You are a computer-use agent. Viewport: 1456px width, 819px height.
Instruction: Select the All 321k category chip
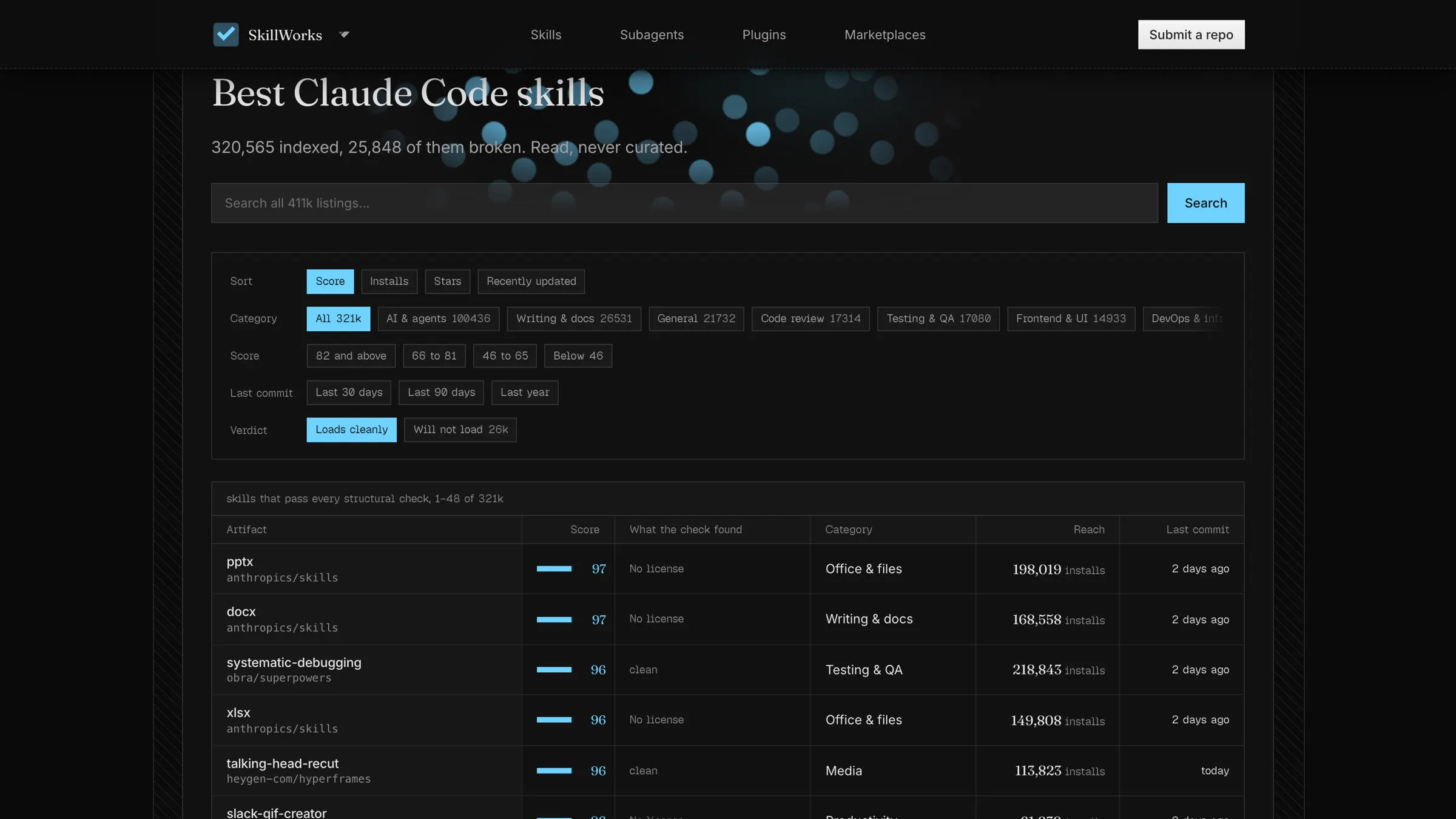338,318
